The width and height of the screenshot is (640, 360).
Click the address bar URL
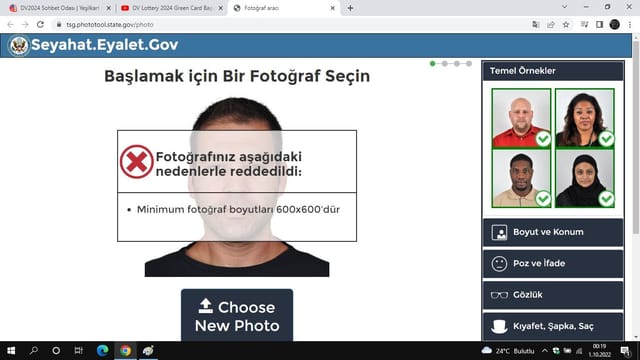tap(110, 25)
